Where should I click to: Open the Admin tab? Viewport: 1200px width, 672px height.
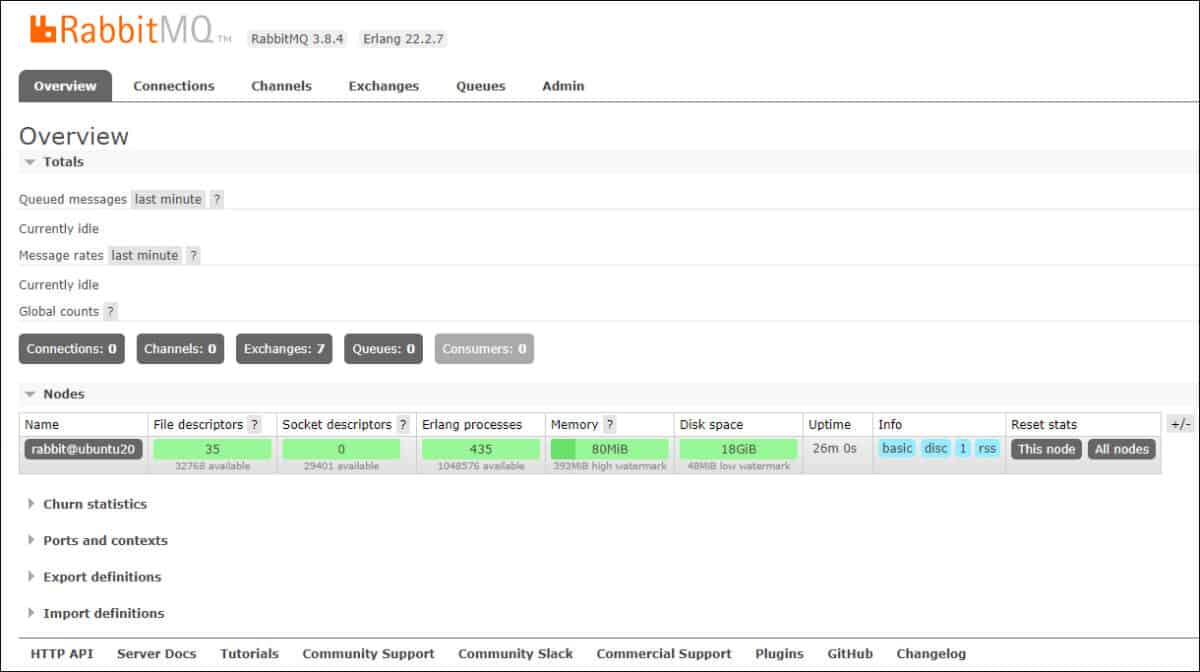coord(562,86)
